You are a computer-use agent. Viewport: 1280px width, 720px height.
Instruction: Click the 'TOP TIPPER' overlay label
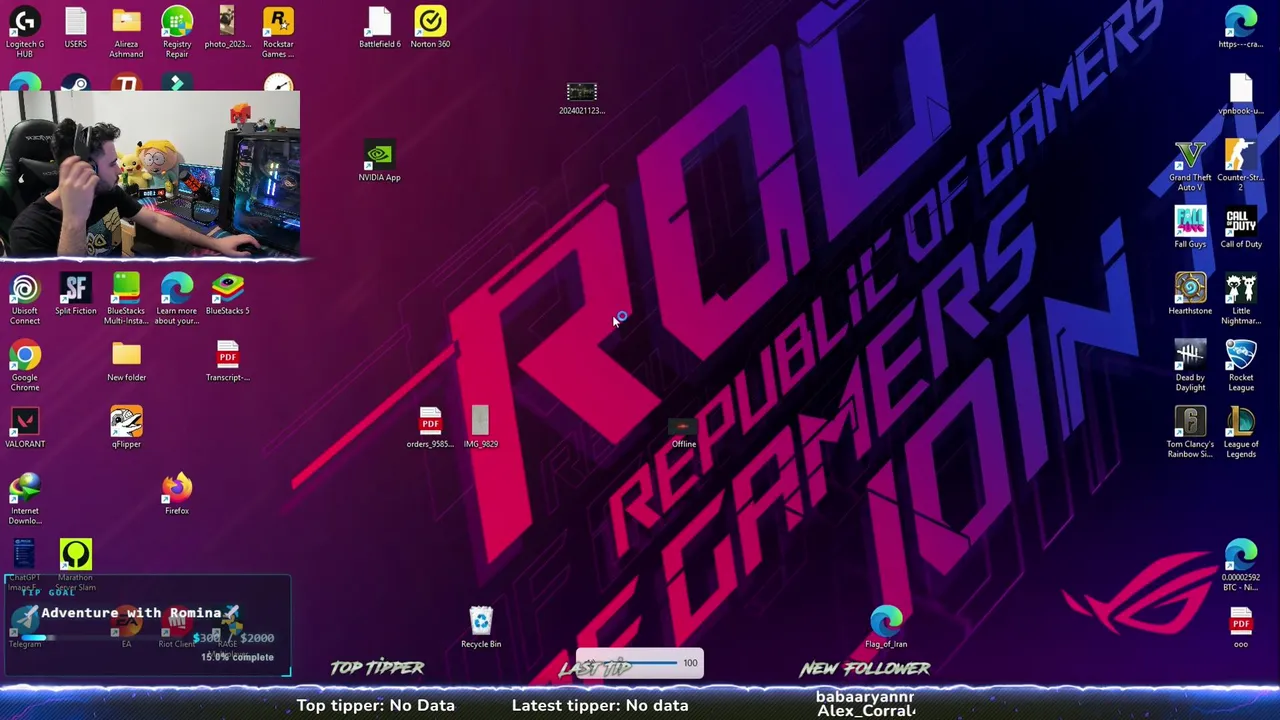pos(377,668)
